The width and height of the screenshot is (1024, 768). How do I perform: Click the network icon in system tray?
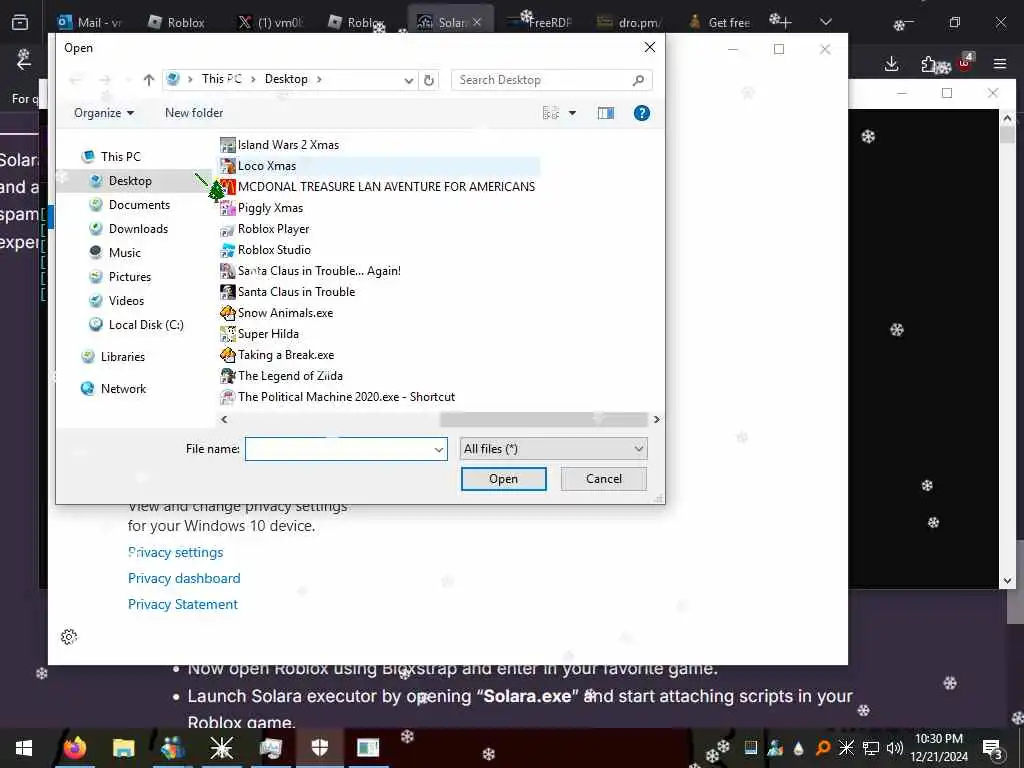[x=871, y=748]
